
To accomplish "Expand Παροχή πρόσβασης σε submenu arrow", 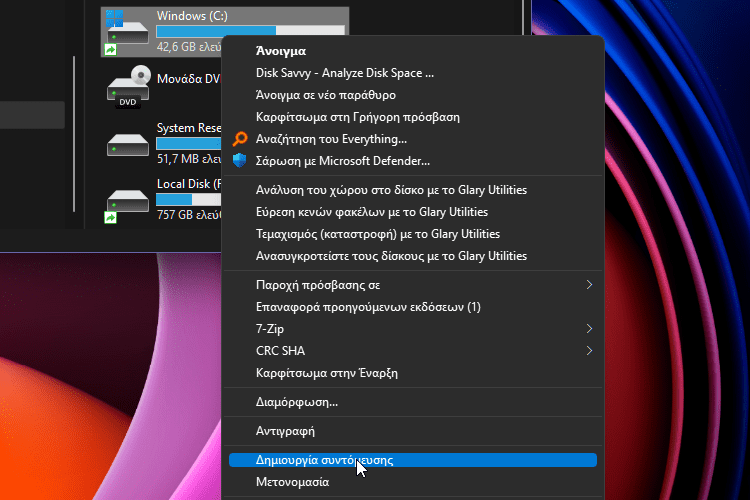I will click(589, 285).
